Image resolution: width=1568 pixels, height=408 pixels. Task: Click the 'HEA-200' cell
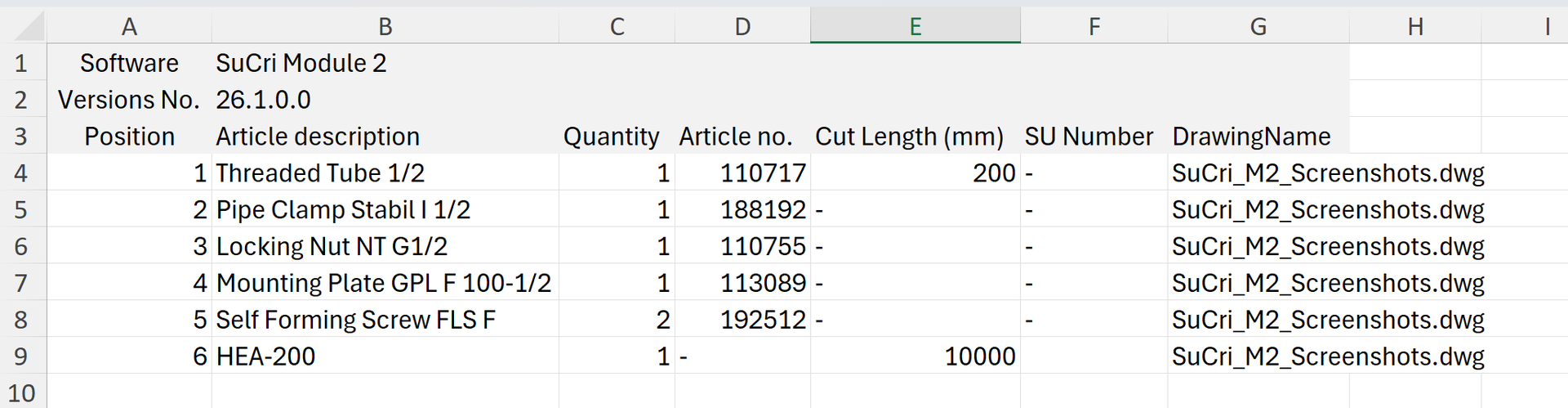point(385,356)
